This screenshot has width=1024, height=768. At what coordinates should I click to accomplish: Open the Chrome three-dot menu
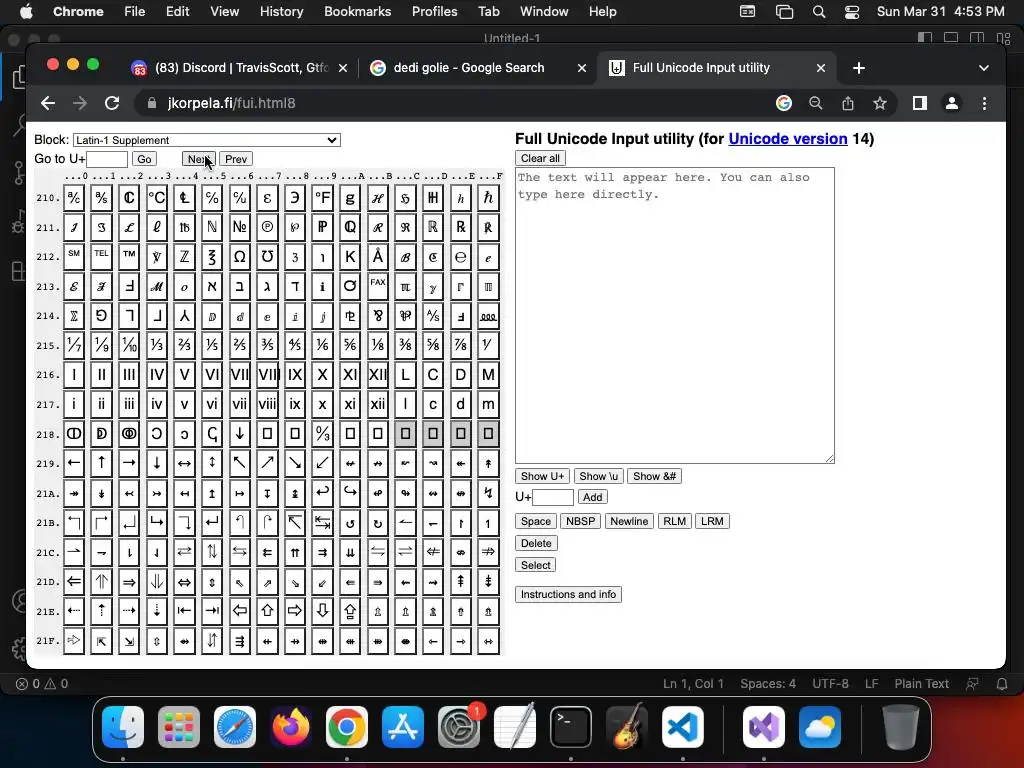pos(984,103)
